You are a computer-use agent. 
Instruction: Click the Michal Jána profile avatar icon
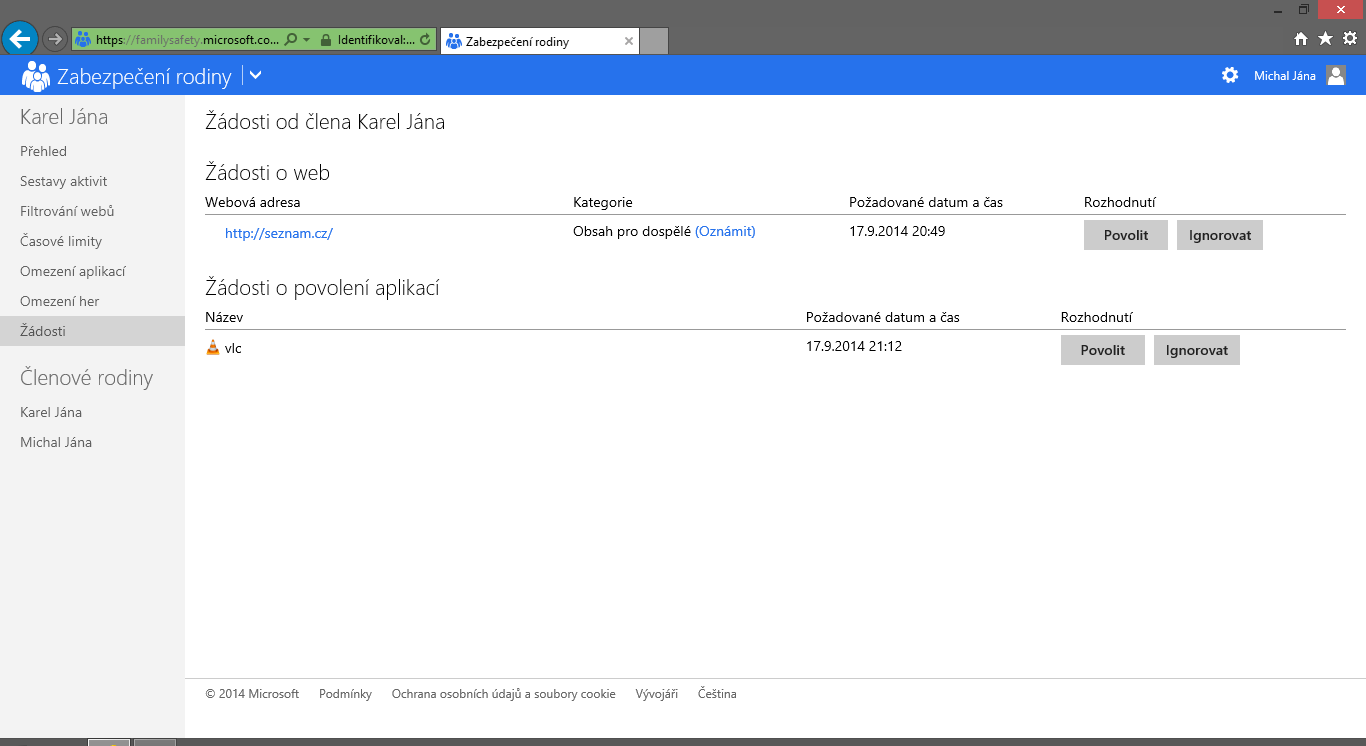1336,75
